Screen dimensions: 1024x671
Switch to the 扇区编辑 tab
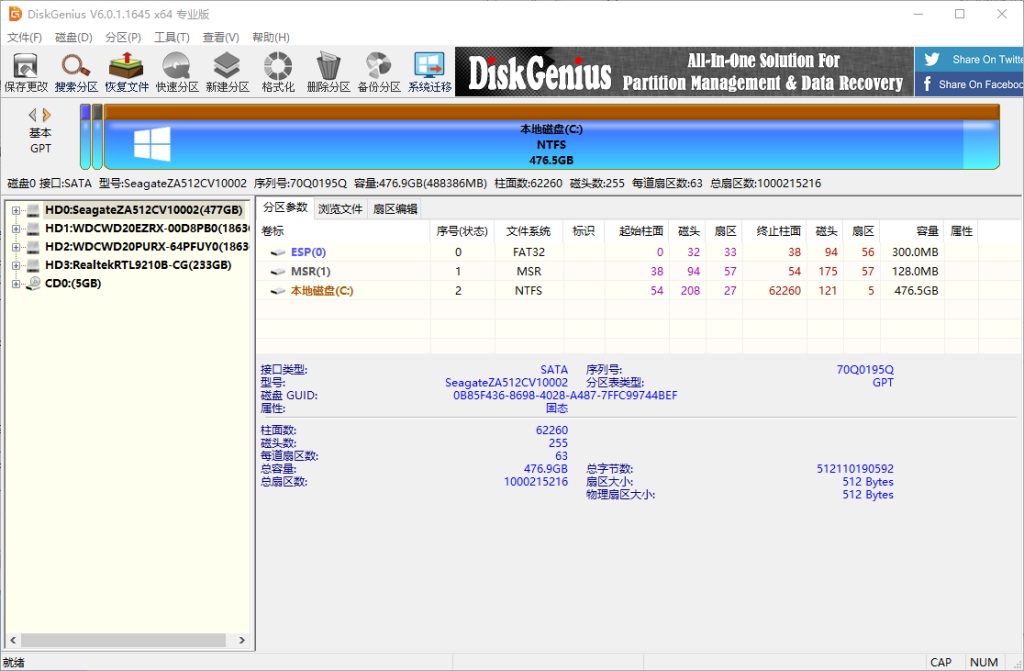point(395,209)
